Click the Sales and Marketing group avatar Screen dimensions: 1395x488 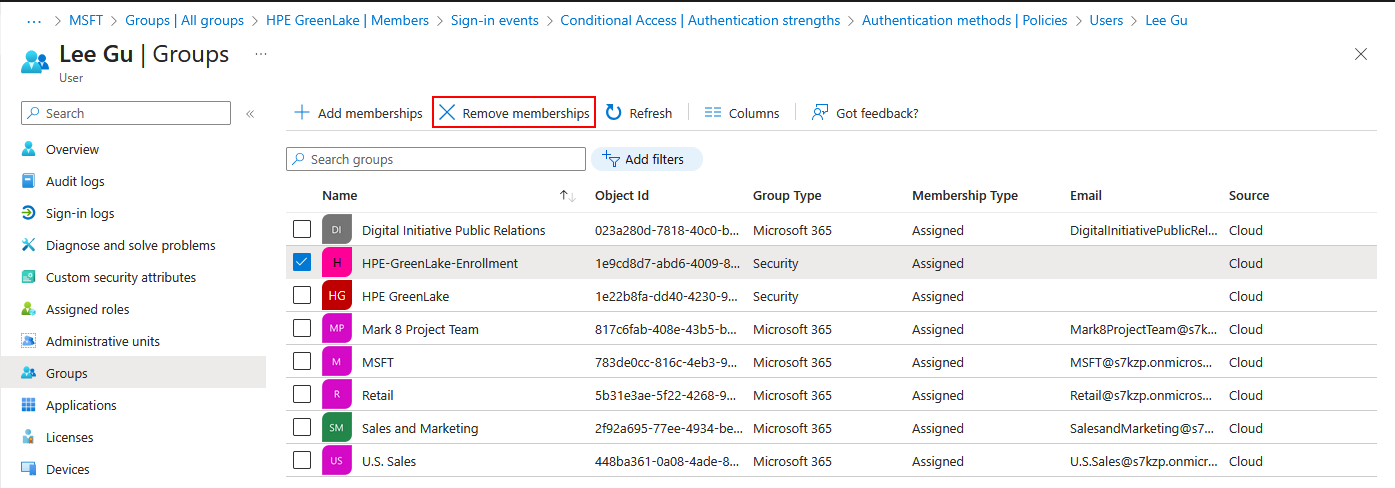tap(336, 428)
